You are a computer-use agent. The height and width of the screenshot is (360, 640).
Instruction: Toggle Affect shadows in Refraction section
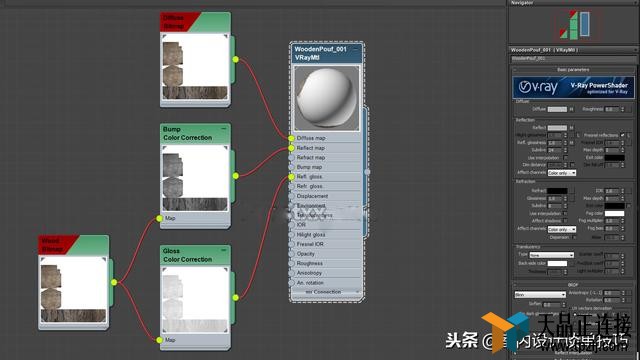(x=565, y=221)
